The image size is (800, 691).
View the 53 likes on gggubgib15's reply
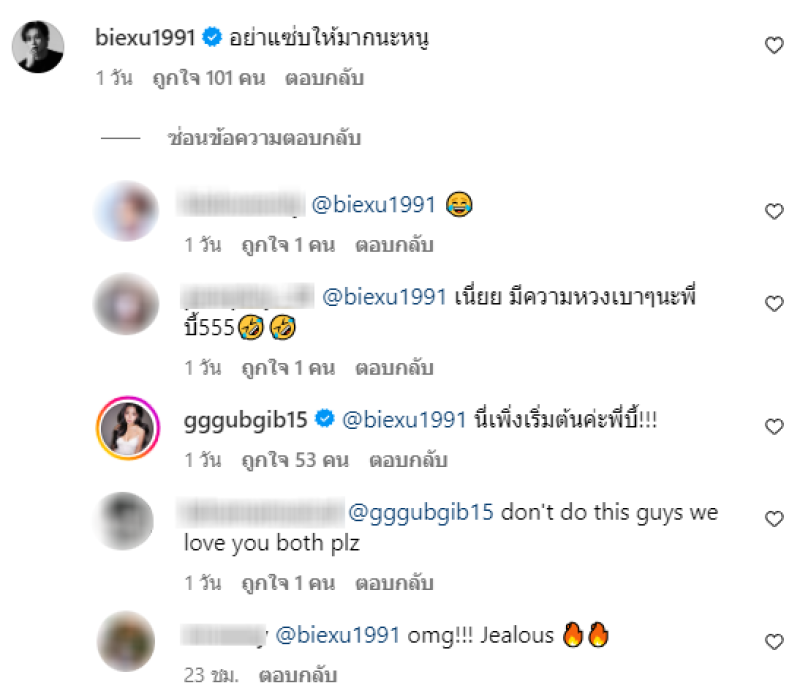pos(295,460)
